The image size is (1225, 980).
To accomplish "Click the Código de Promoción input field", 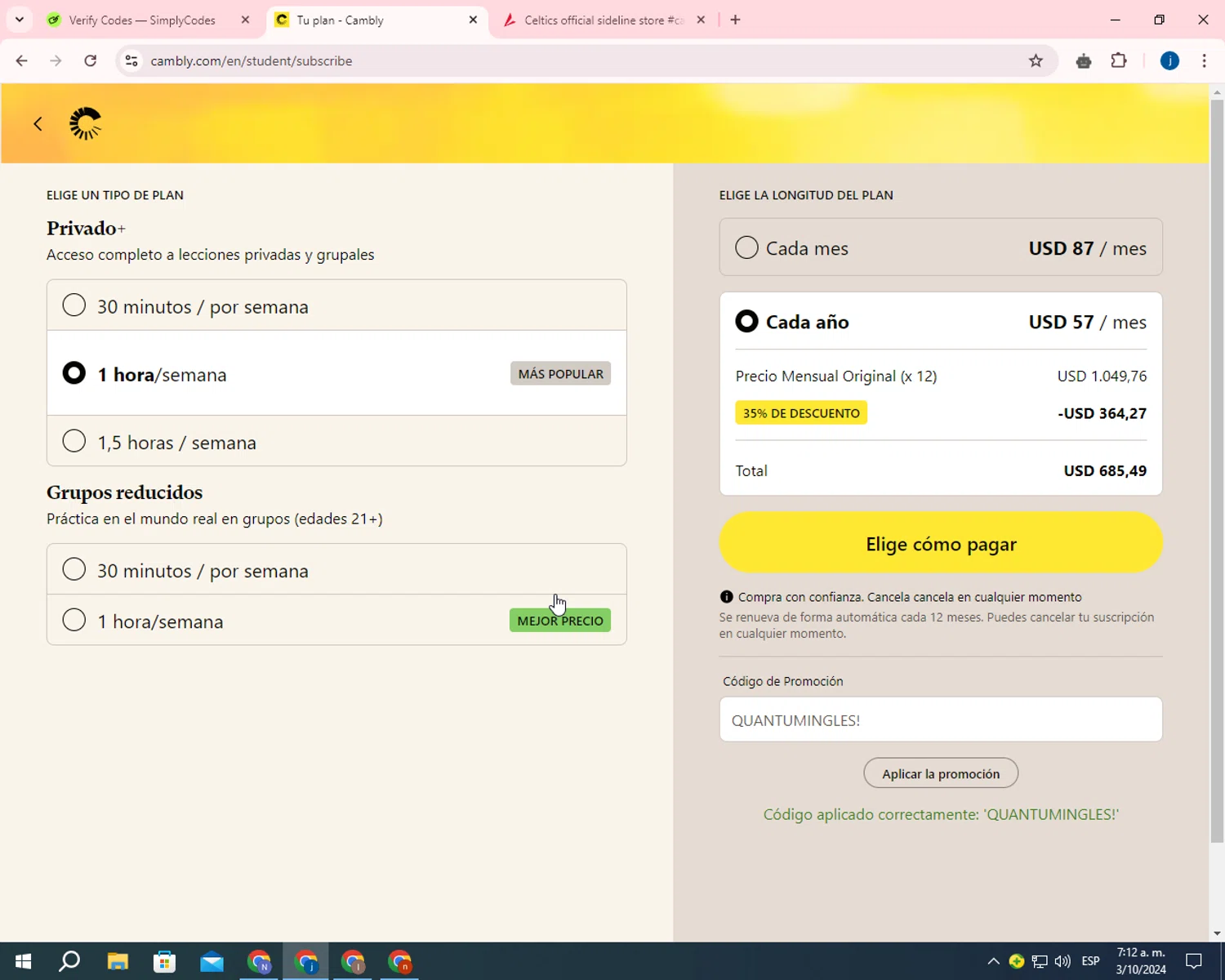I will point(941,719).
